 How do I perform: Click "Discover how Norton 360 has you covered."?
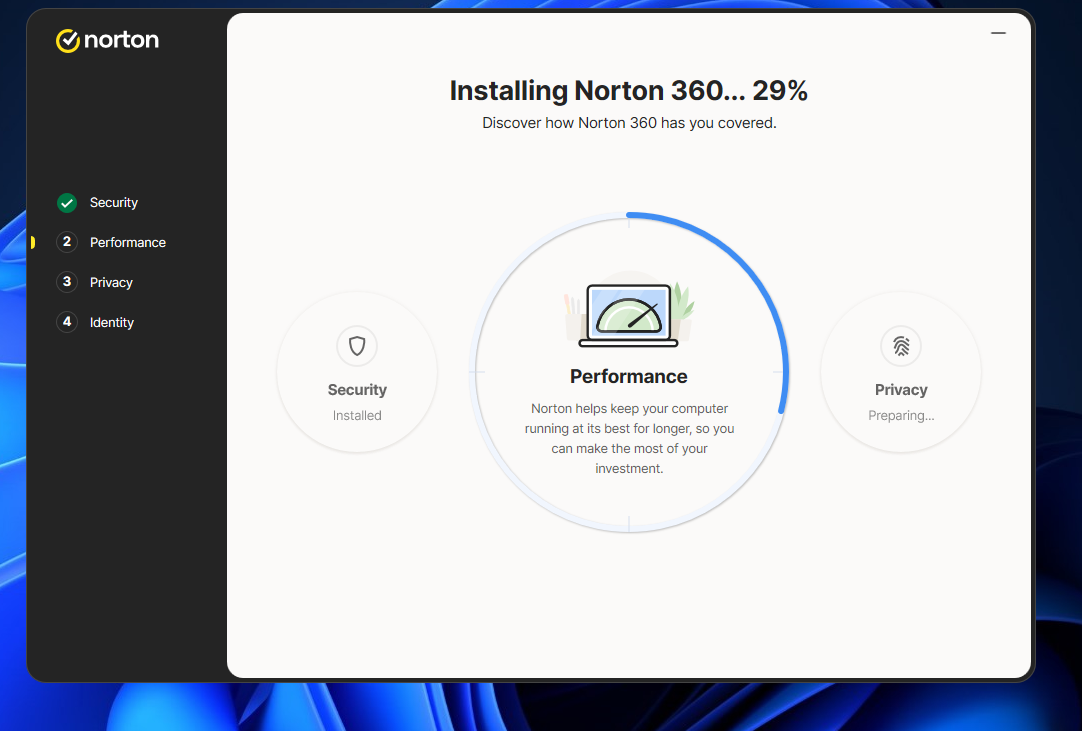[x=629, y=123]
